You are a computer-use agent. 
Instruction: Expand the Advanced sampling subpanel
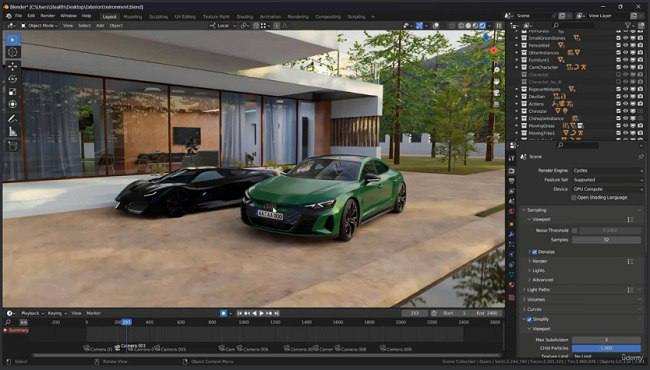coord(543,280)
